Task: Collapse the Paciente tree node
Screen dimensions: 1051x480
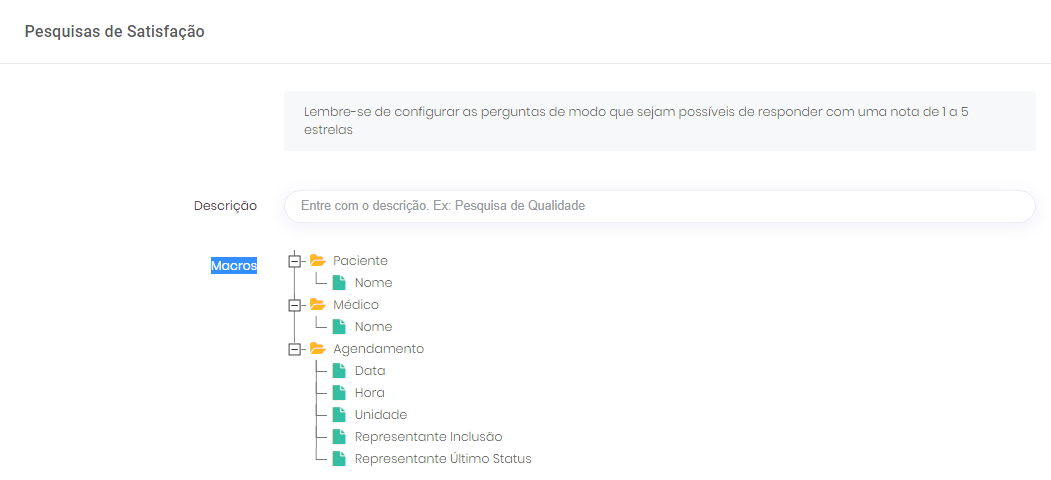Action: (294, 261)
